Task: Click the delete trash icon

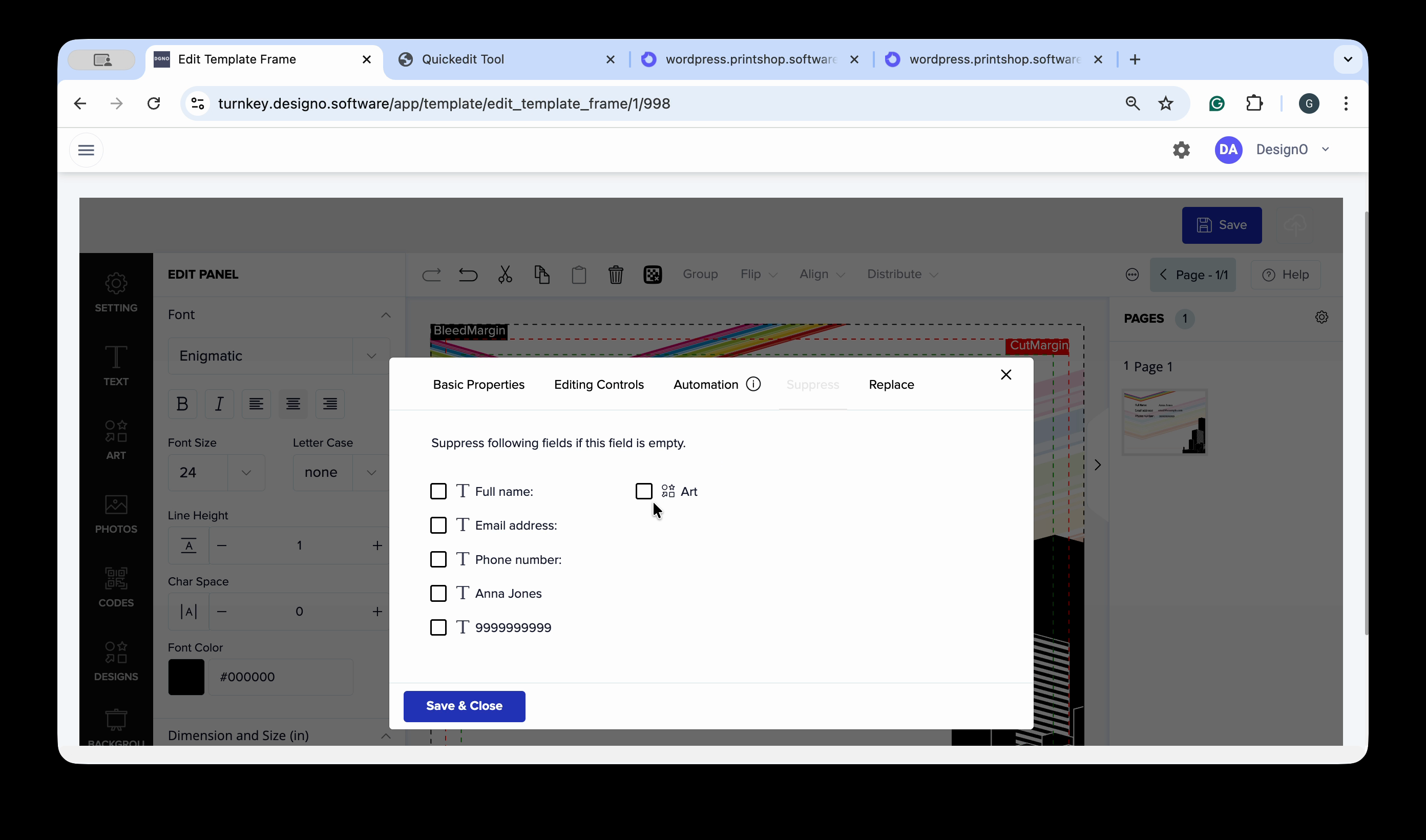Action: (615, 275)
